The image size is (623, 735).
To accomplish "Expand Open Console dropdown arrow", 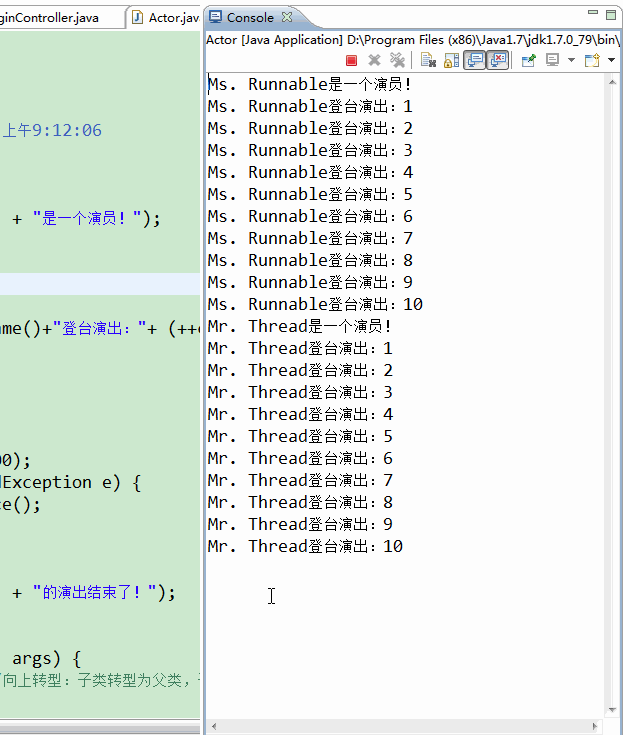I will 611,60.
